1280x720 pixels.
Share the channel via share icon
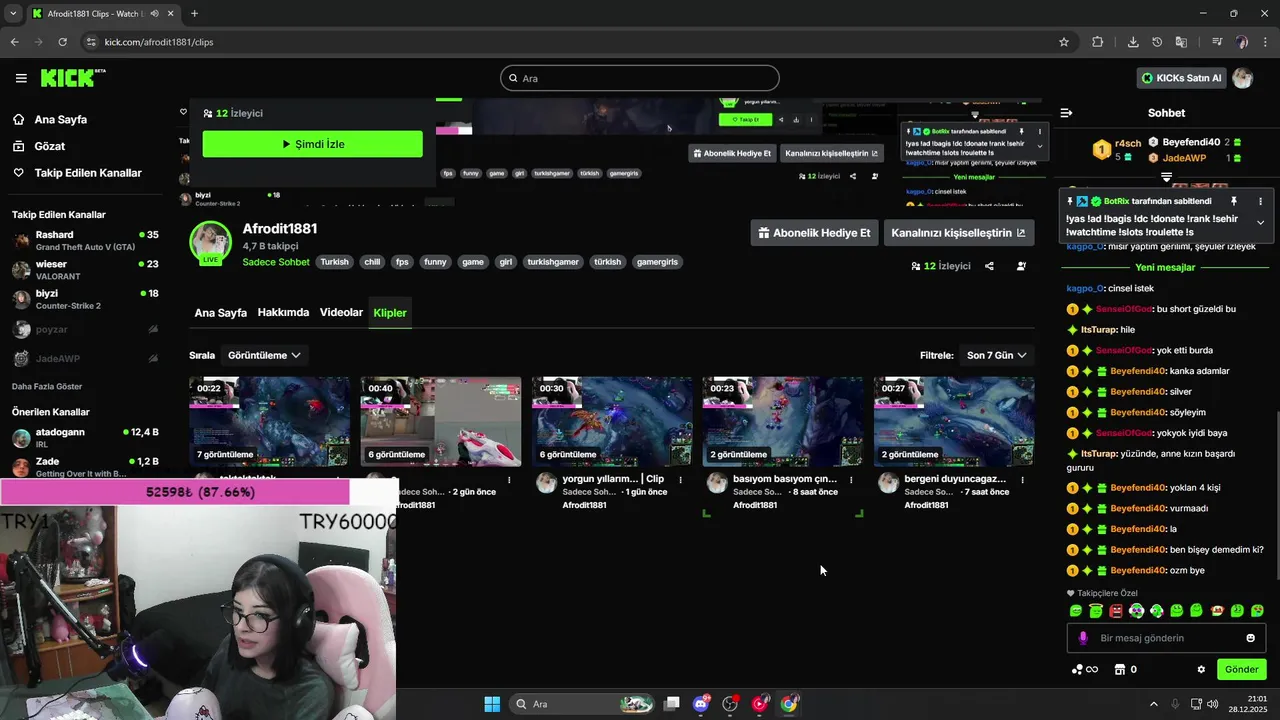(989, 266)
